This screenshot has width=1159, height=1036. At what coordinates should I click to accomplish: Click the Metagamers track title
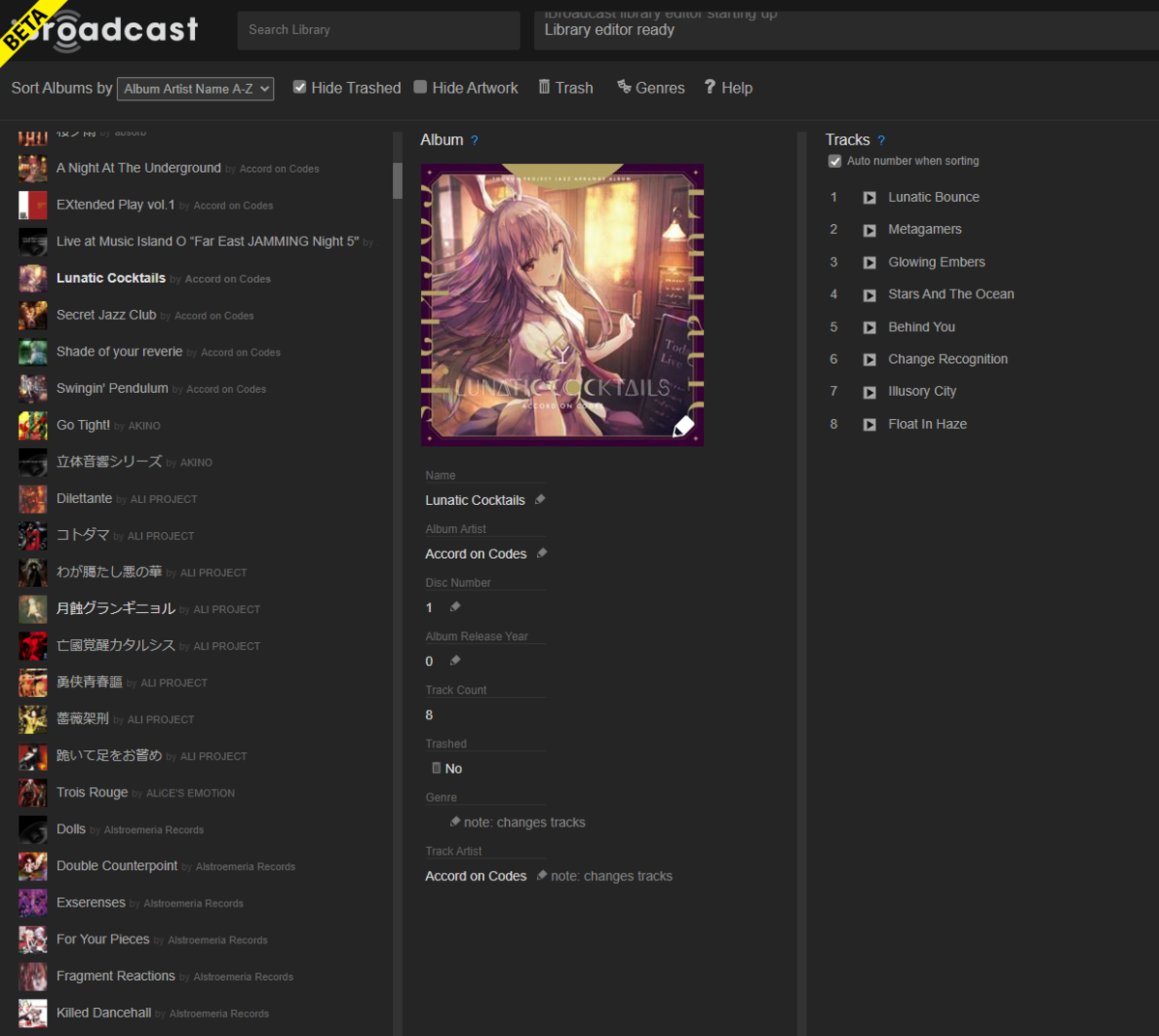pyautogui.click(x=925, y=229)
